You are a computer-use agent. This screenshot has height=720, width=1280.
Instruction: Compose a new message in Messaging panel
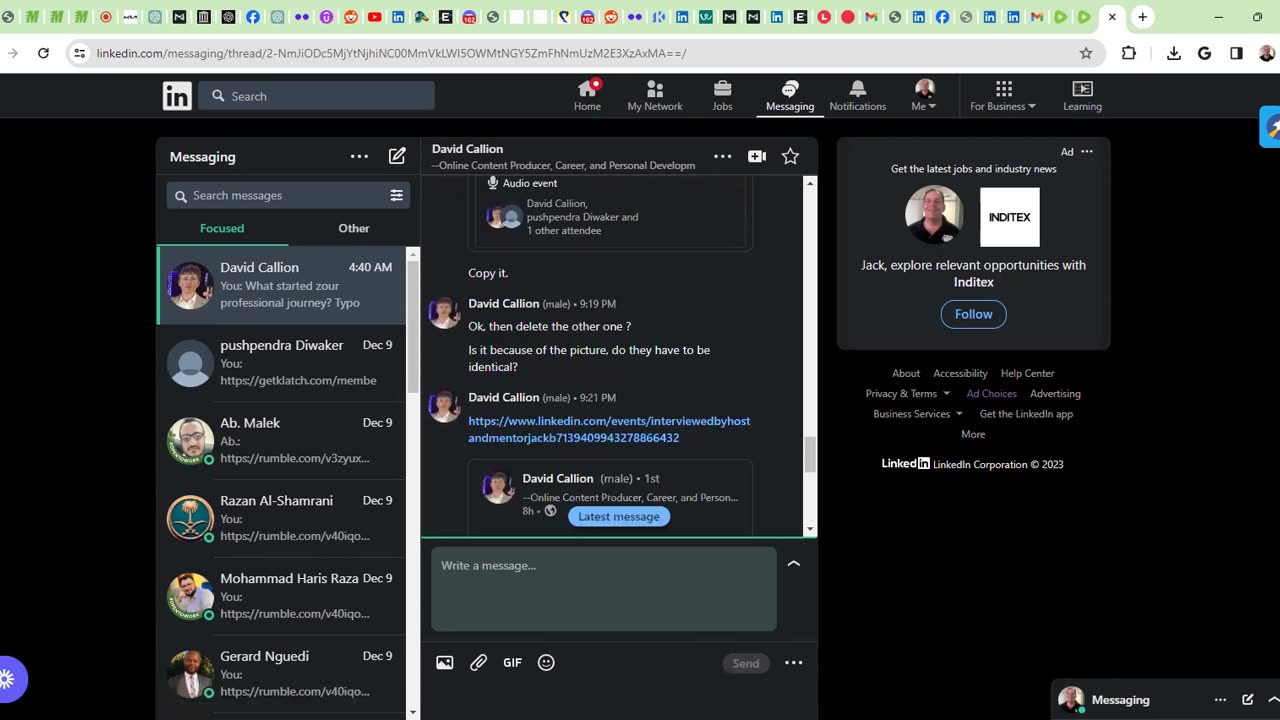[x=397, y=156]
